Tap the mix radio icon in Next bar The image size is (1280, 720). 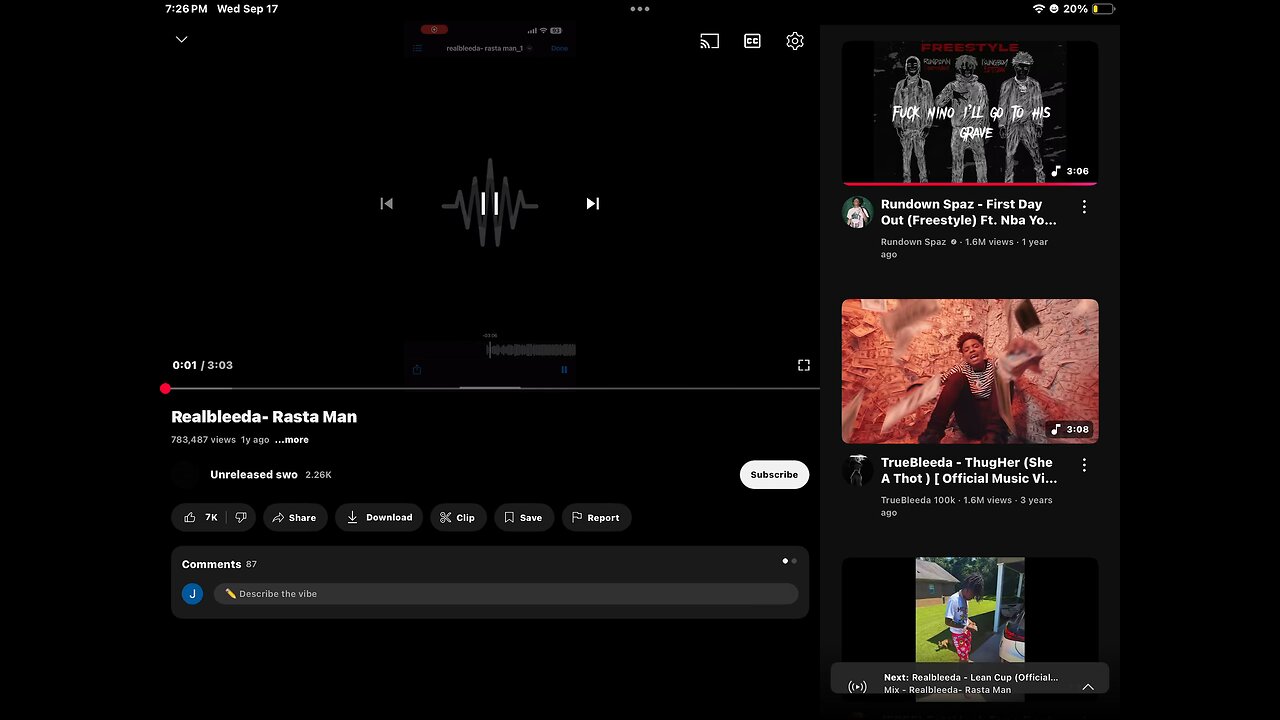857,687
